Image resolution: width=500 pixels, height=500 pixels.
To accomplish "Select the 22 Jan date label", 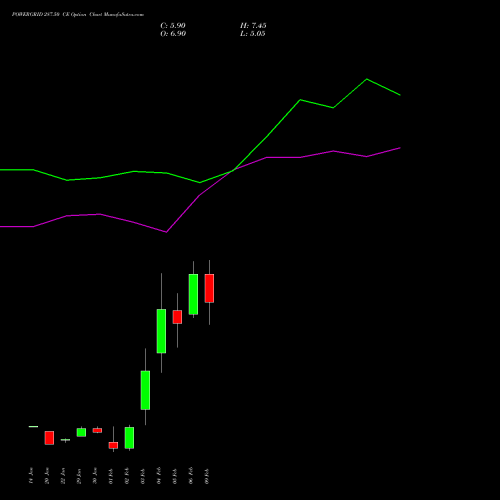I will (63, 476).
